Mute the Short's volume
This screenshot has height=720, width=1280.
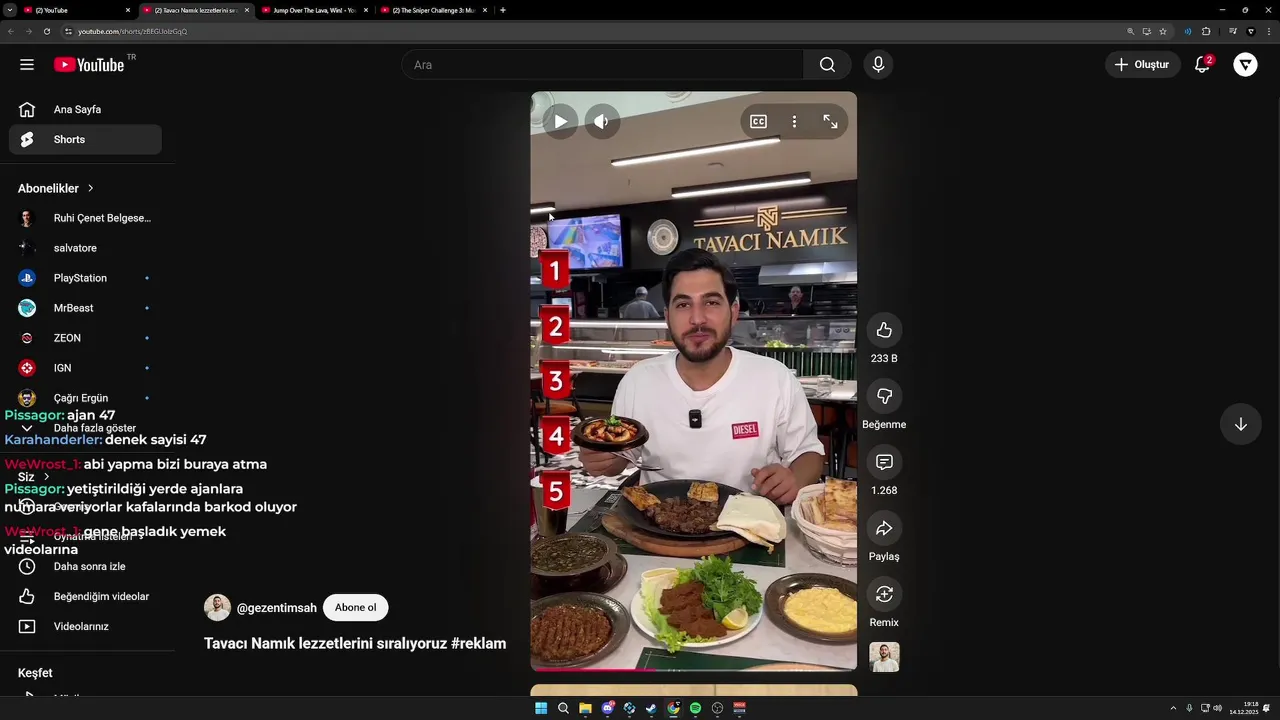tap(601, 122)
